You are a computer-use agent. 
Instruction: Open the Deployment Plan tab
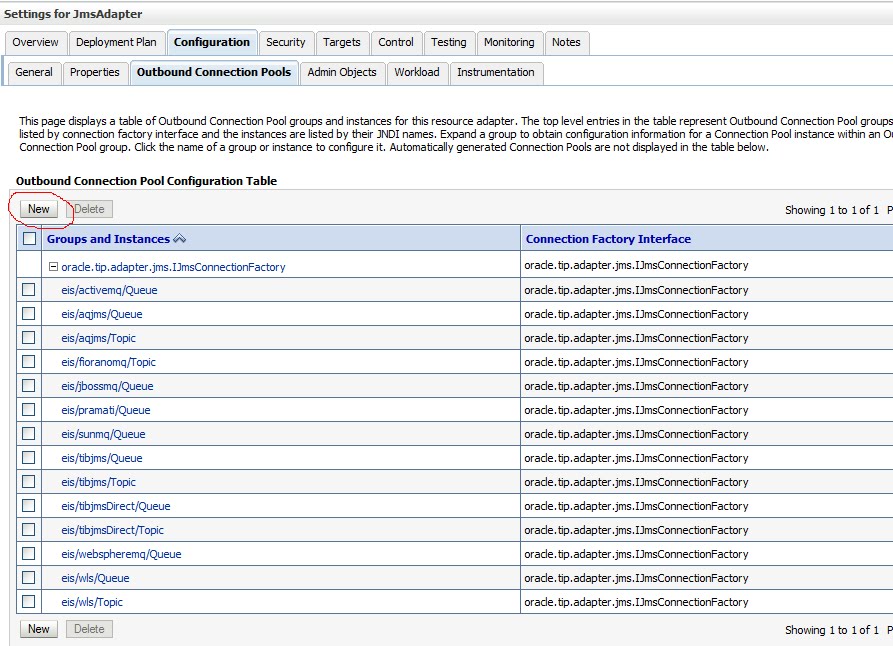point(116,42)
